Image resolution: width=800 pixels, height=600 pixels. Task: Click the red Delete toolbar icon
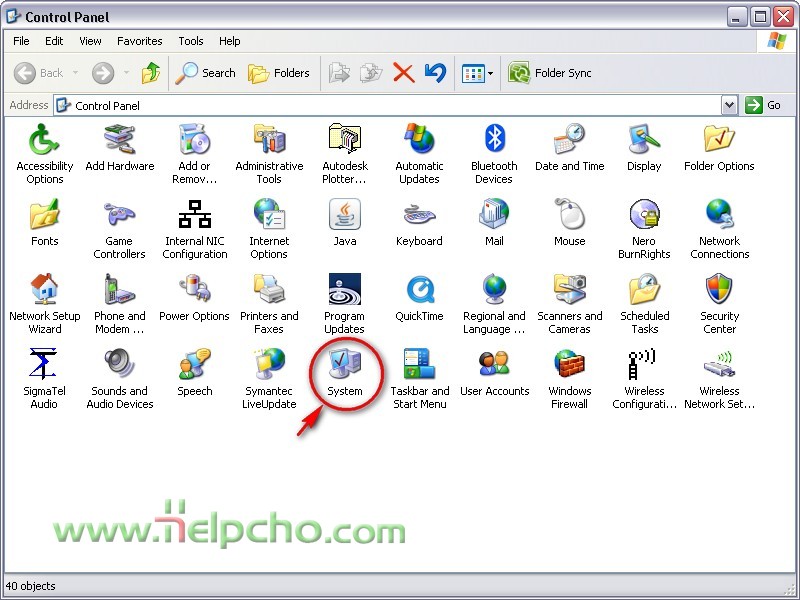[x=404, y=73]
